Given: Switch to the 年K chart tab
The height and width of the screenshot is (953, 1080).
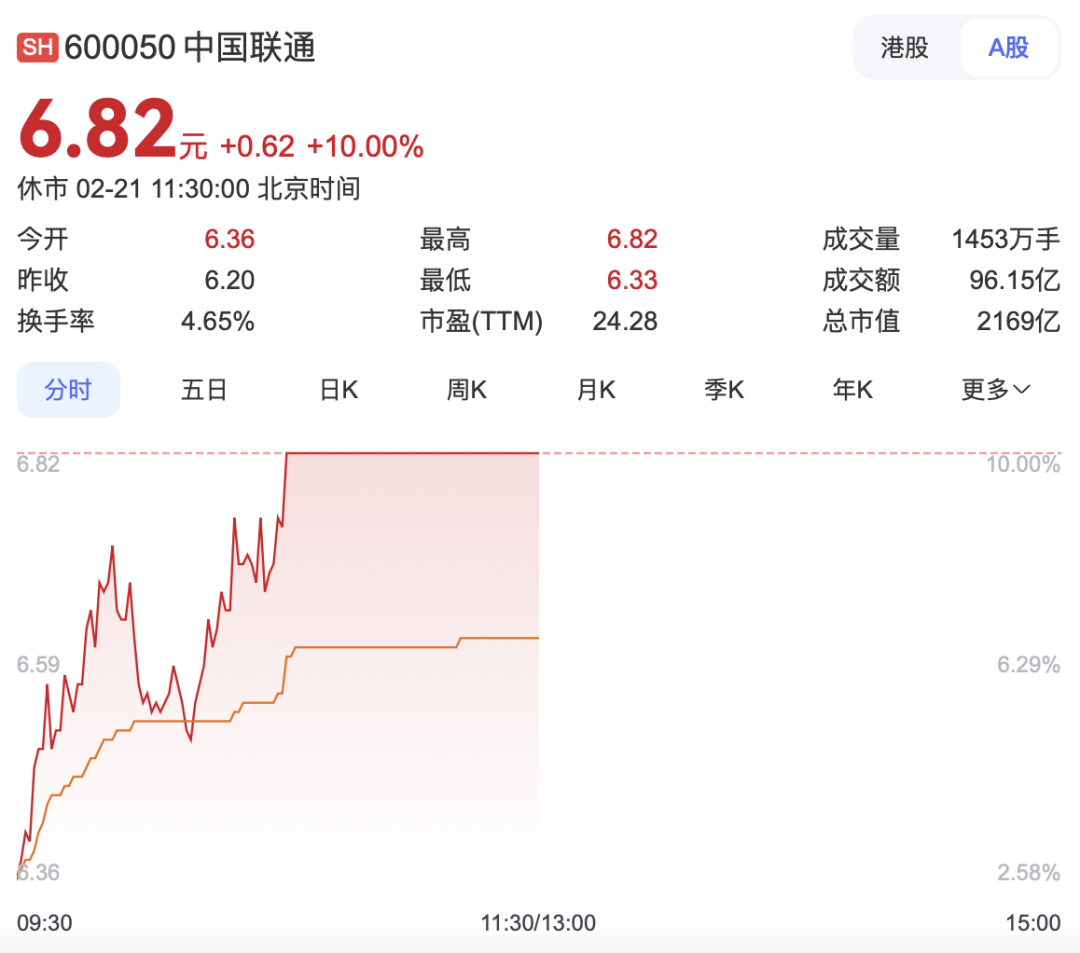Looking at the screenshot, I should click(853, 390).
